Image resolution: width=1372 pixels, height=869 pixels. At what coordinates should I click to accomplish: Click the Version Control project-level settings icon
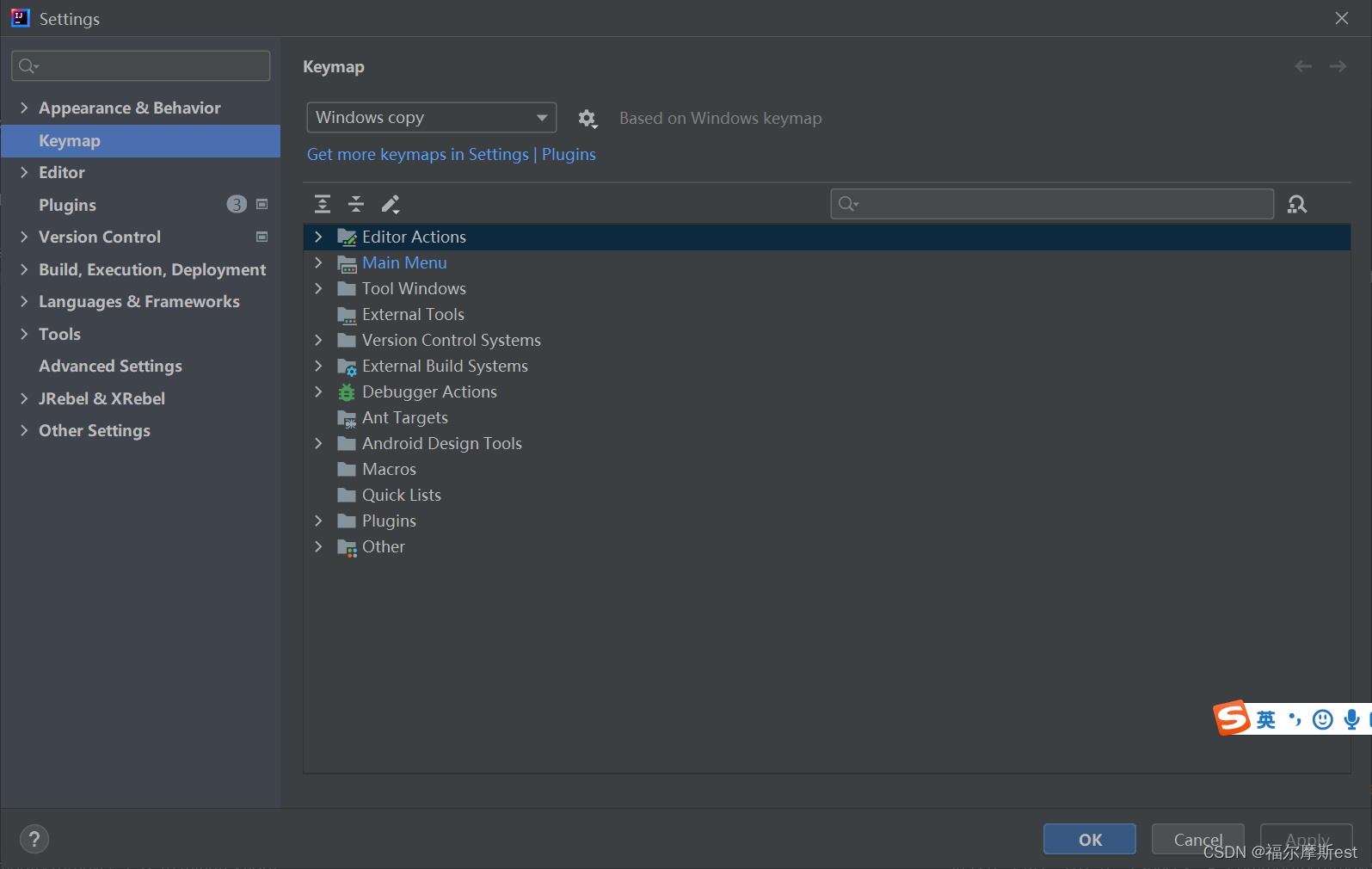[x=262, y=237]
